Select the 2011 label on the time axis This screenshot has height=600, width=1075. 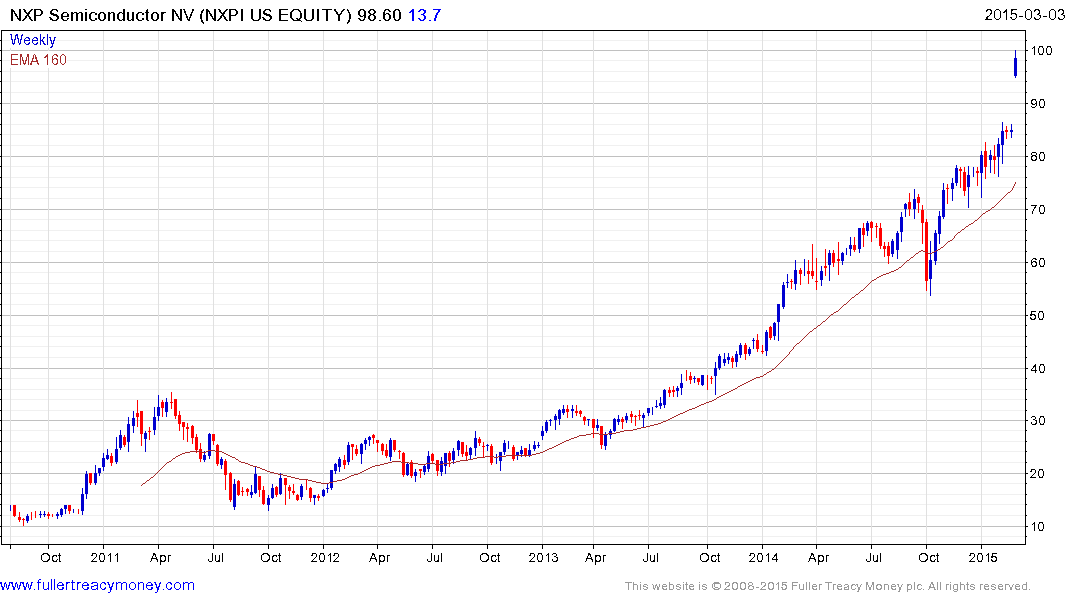coord(106,557)
